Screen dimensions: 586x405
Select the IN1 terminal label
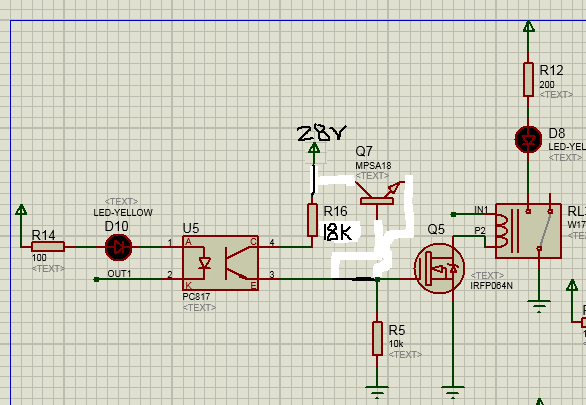coord(481,210)
